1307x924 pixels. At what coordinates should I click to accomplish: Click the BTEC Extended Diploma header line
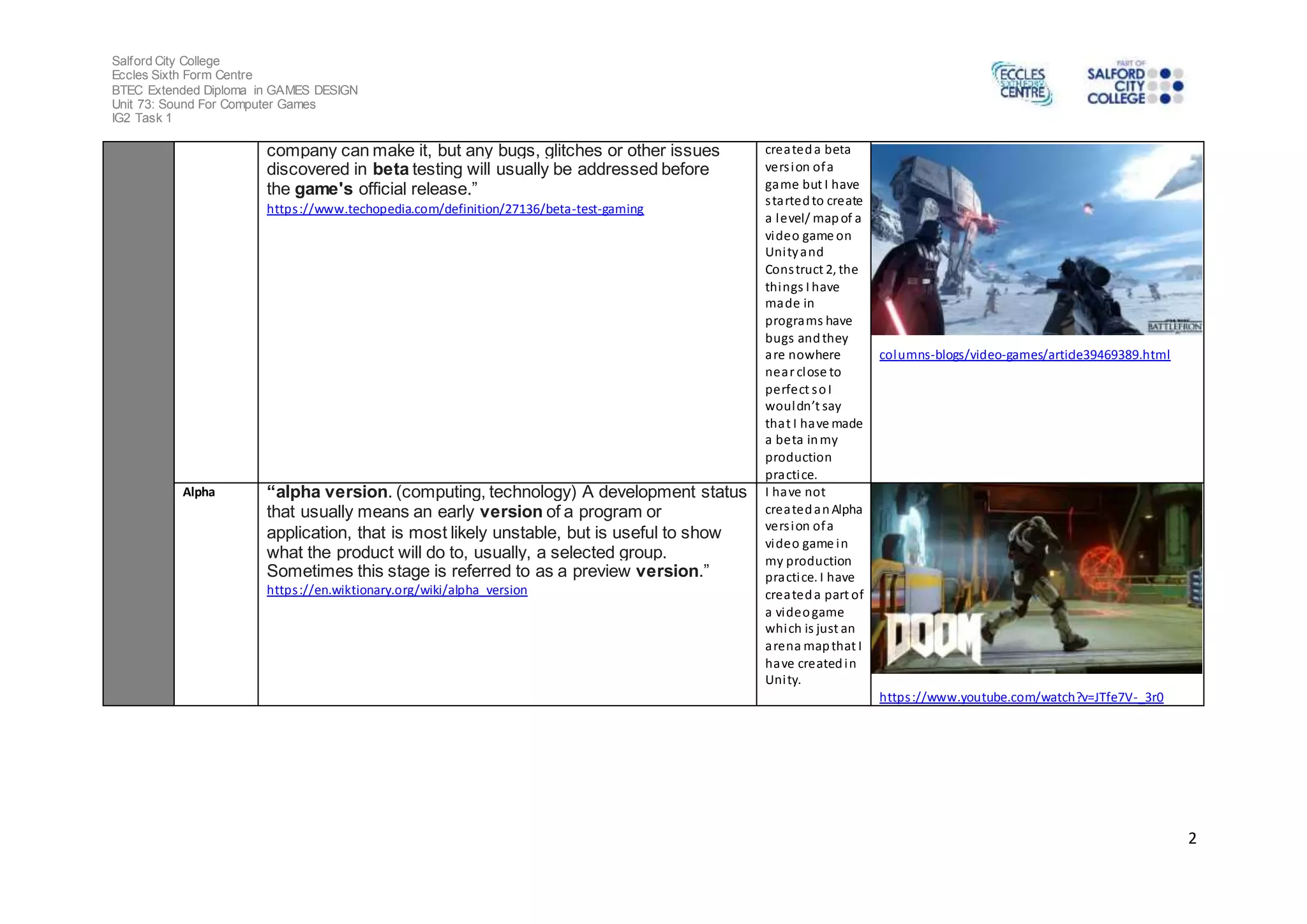tap(234, 91)
